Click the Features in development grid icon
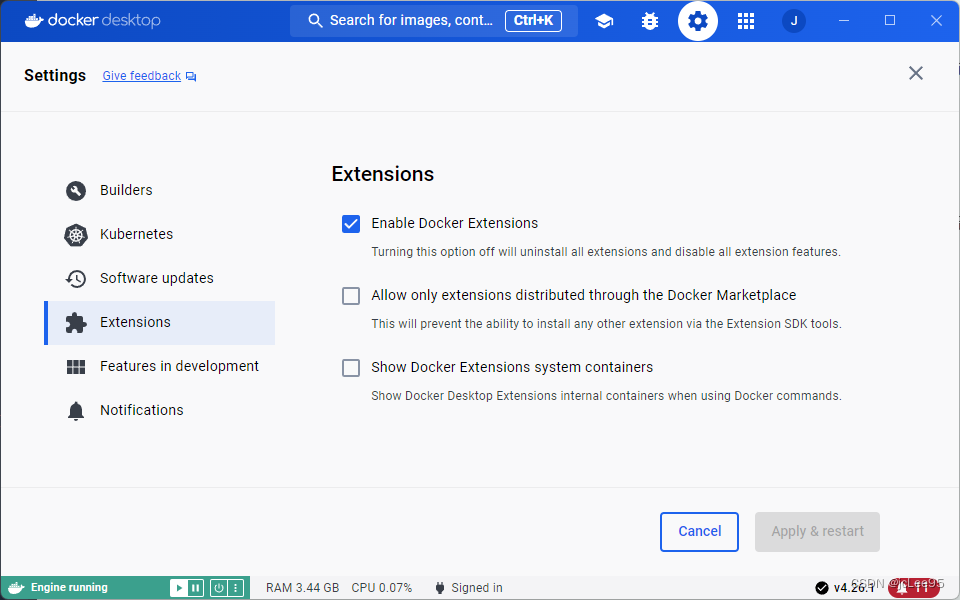This screenshot has width=960, height=600. coord(76,367)
